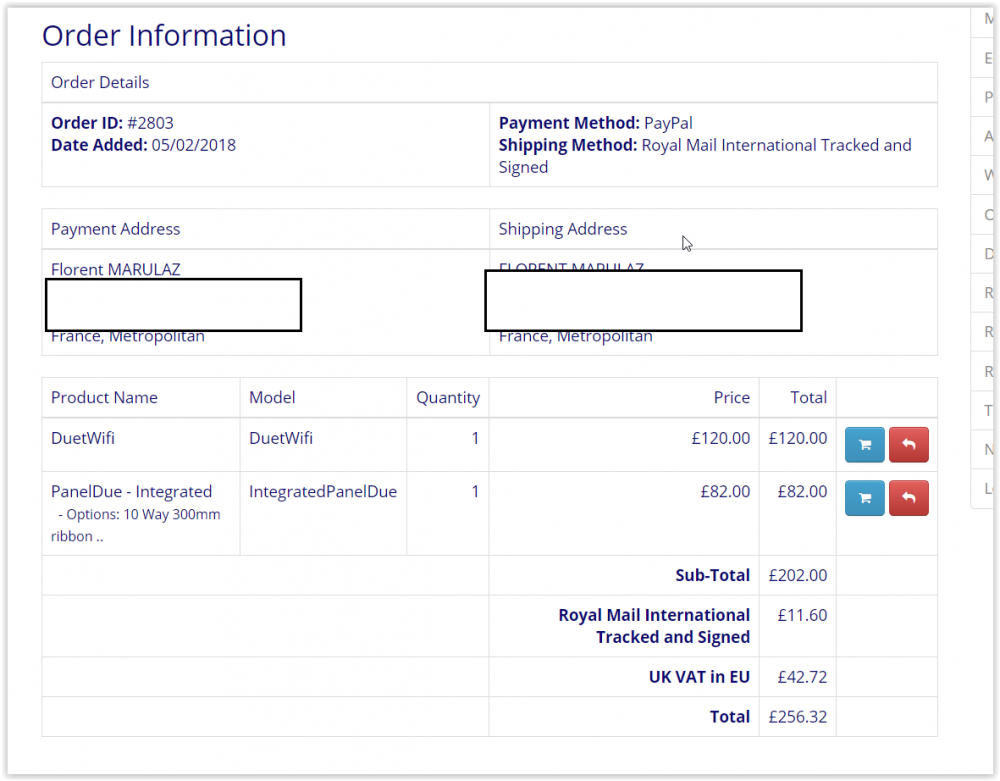Click the blue reorder cart button for DuetWifi
The width and height of the screenshot is (1000, 781).
(865, 445)
